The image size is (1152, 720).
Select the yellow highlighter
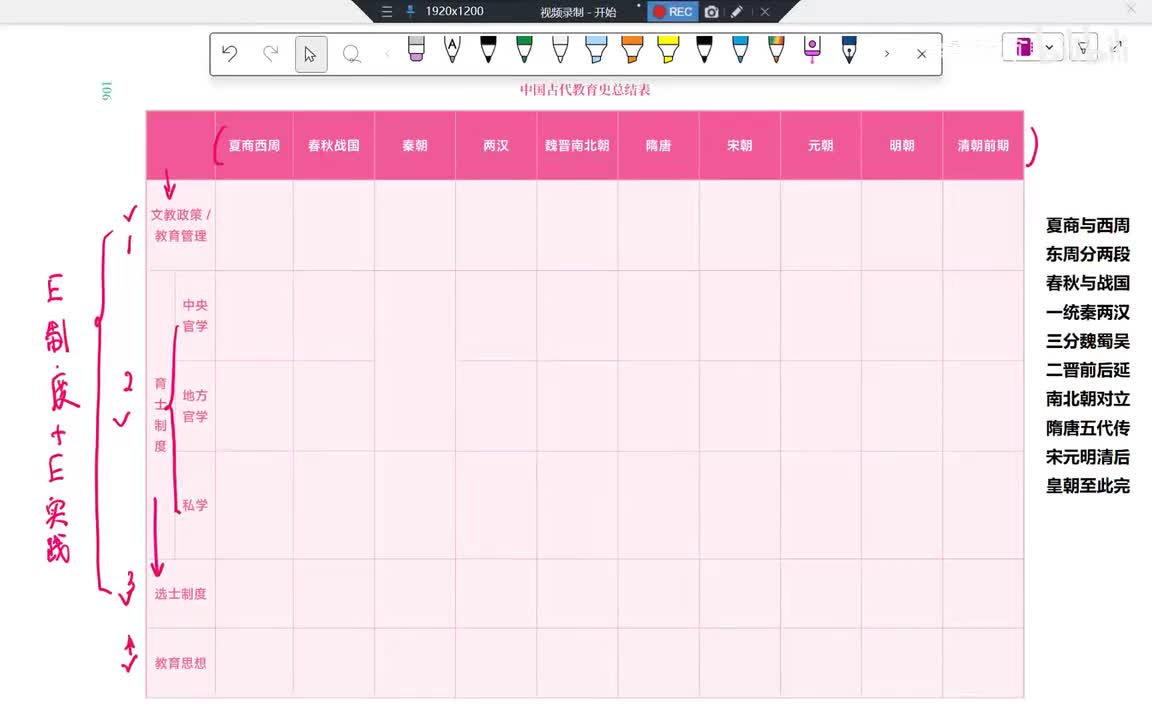pyautogui.click(x=668, y=49)
